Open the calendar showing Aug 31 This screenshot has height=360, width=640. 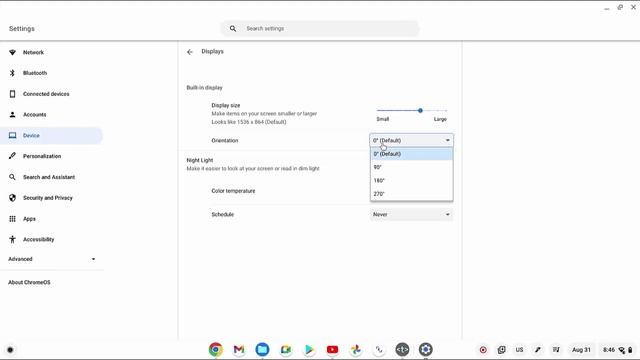[581, 350]
